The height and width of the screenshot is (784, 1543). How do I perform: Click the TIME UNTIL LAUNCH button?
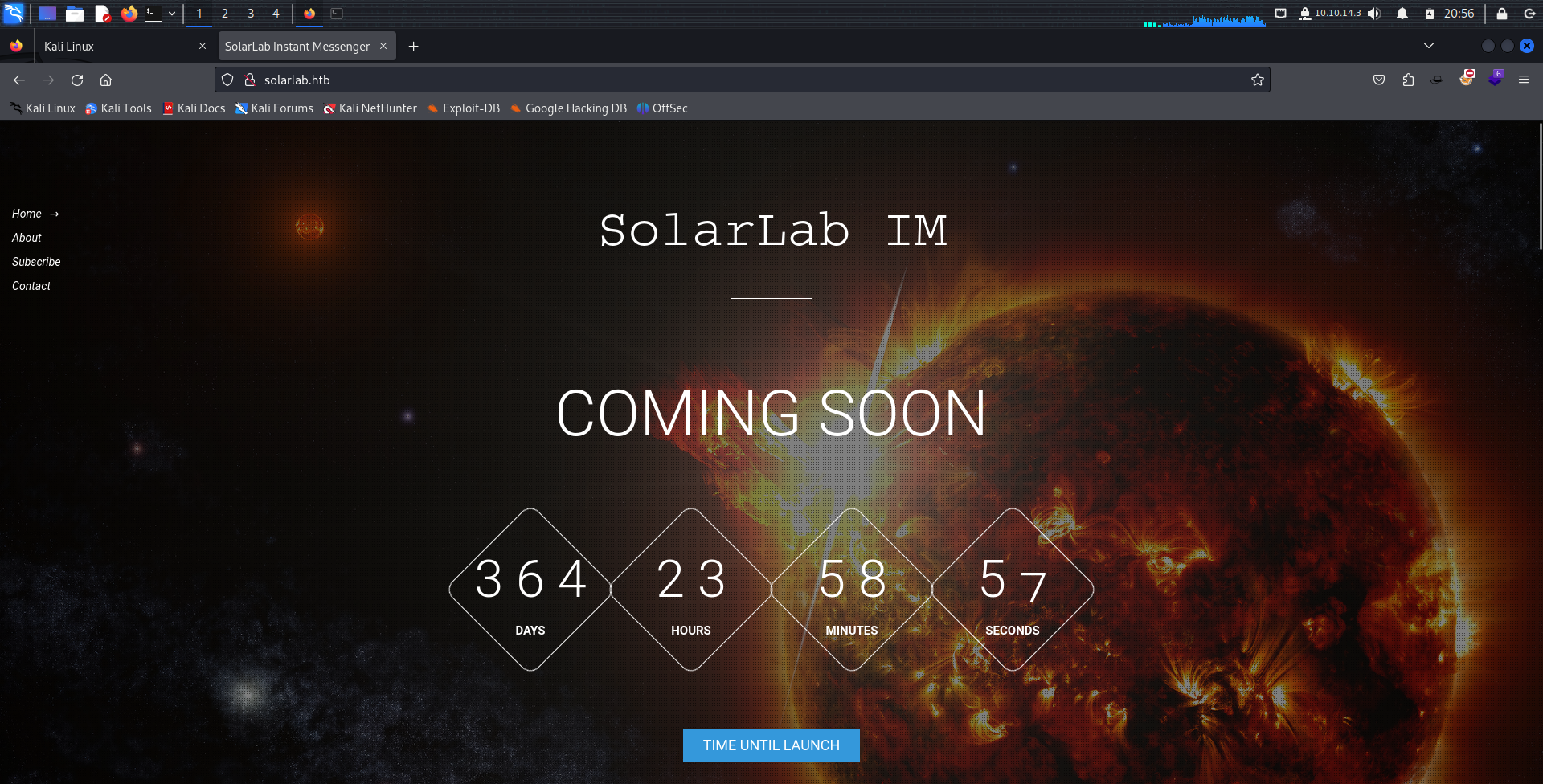pyautogui.click(x=771, y=745)
